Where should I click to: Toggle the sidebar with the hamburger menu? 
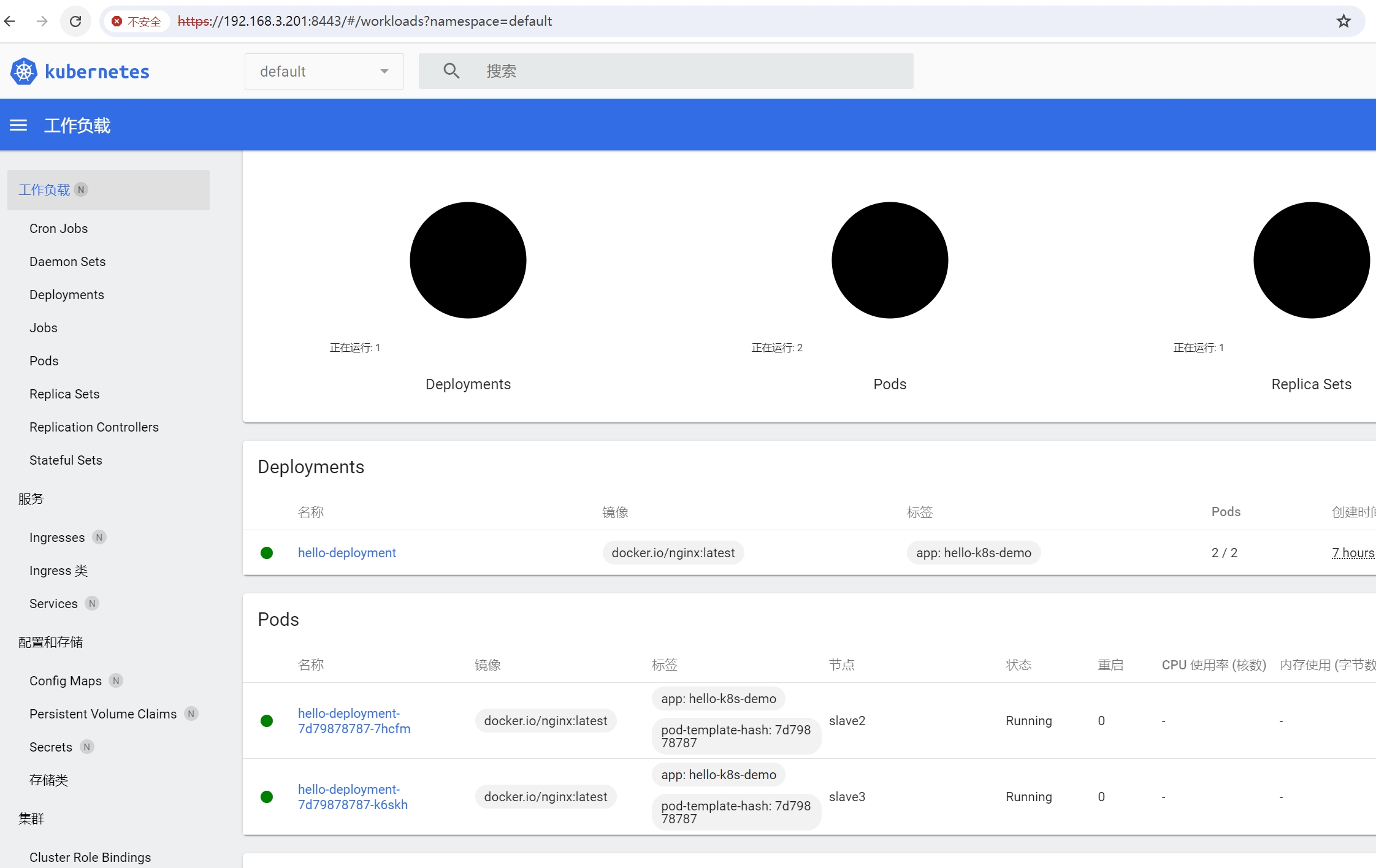coord(18,126)
